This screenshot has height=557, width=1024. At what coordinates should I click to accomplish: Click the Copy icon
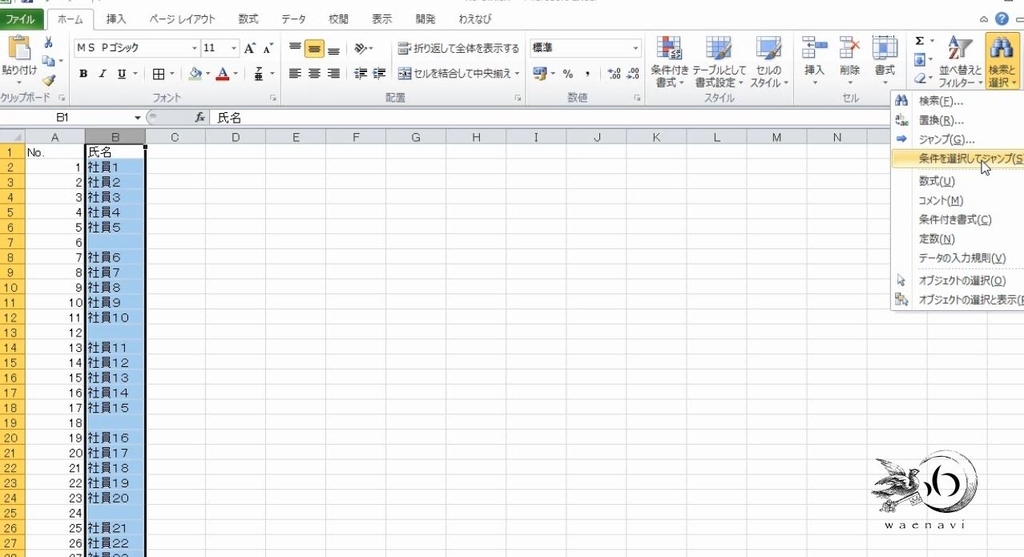[x=48, y=61]
